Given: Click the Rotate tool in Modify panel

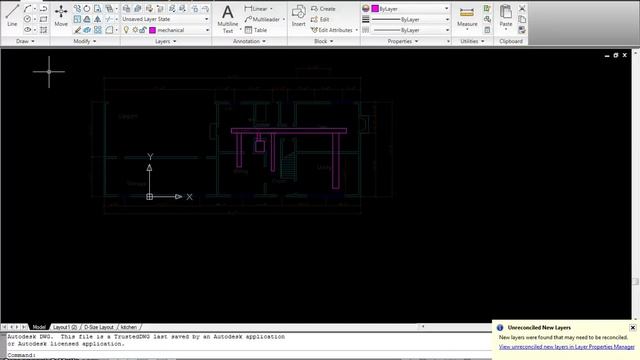Looking at the screenshot, I should pyautogui.click(x=87, y=8).
